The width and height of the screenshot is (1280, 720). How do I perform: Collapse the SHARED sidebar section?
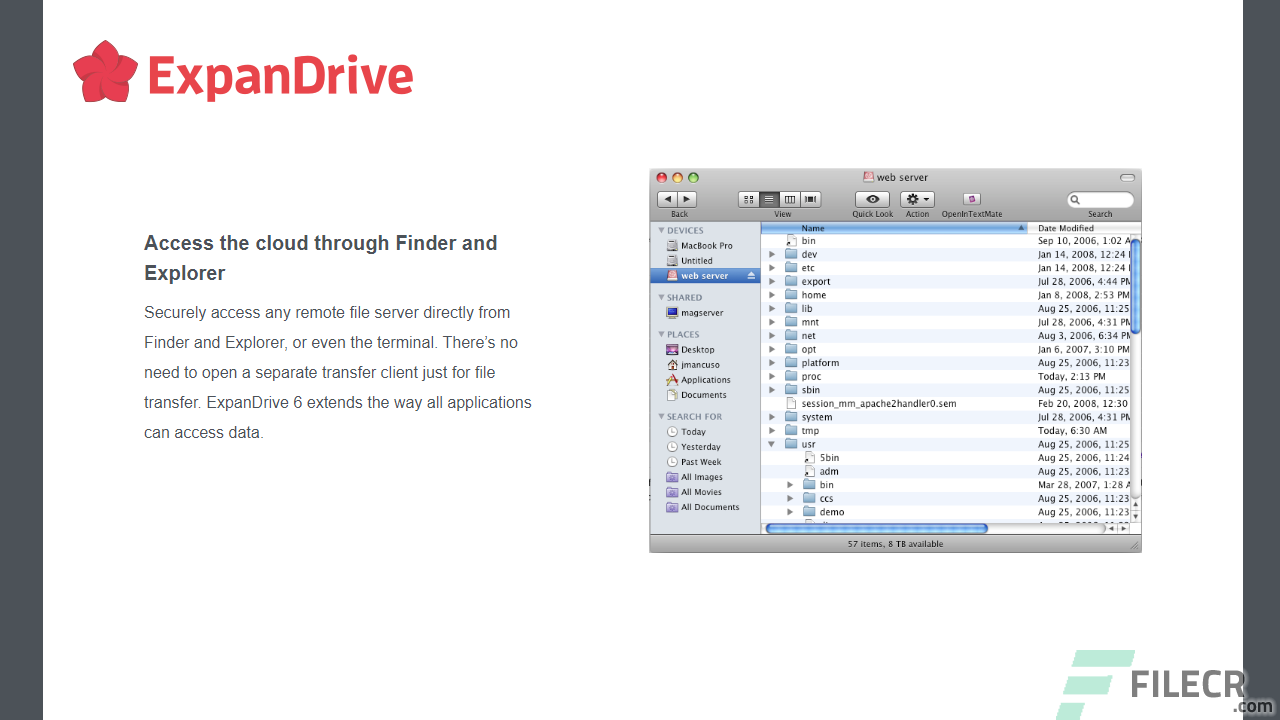point(661,298)
